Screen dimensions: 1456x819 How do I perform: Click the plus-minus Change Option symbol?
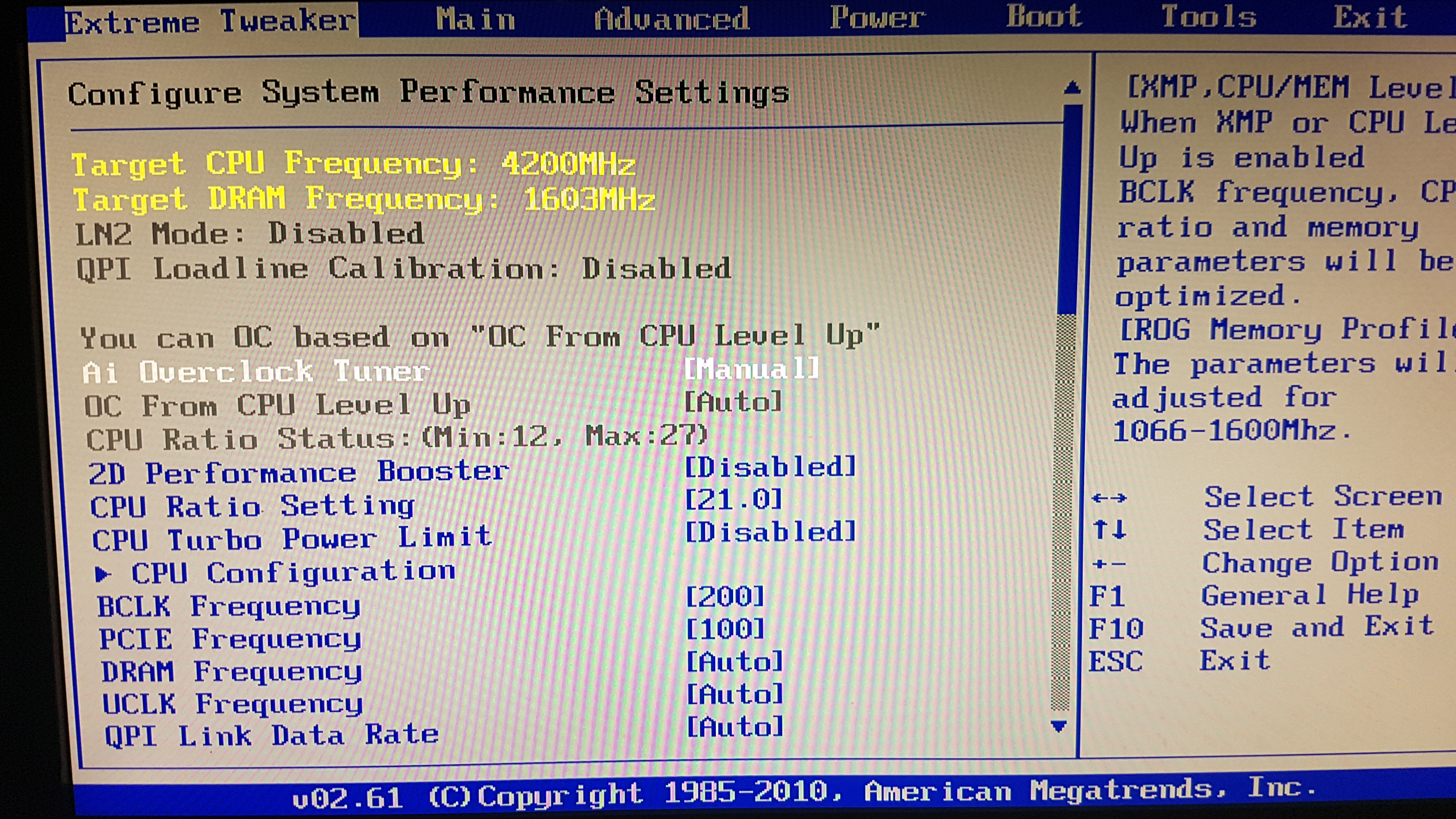pyautogui.click(x=1109, y=564)
